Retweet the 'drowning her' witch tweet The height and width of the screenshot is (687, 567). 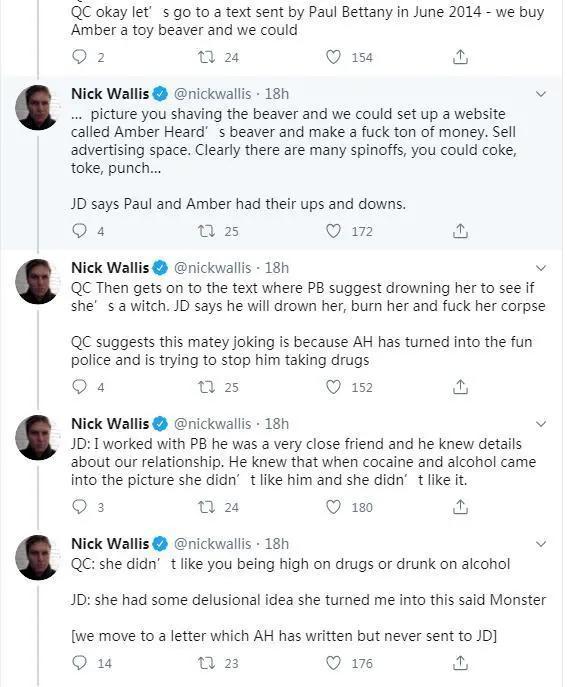point(206,387)
